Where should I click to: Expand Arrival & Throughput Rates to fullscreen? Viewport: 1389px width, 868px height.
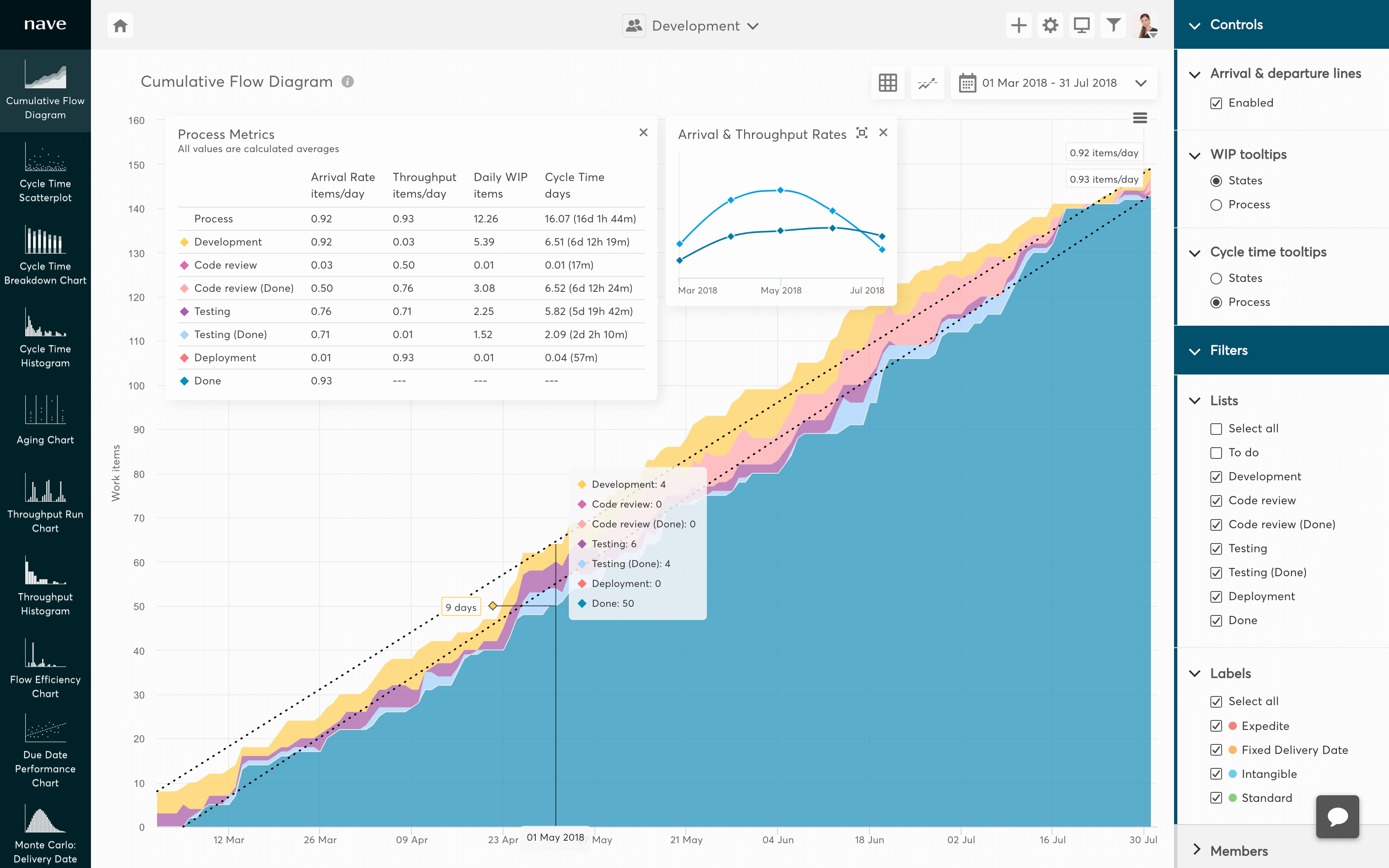[863, 133]
